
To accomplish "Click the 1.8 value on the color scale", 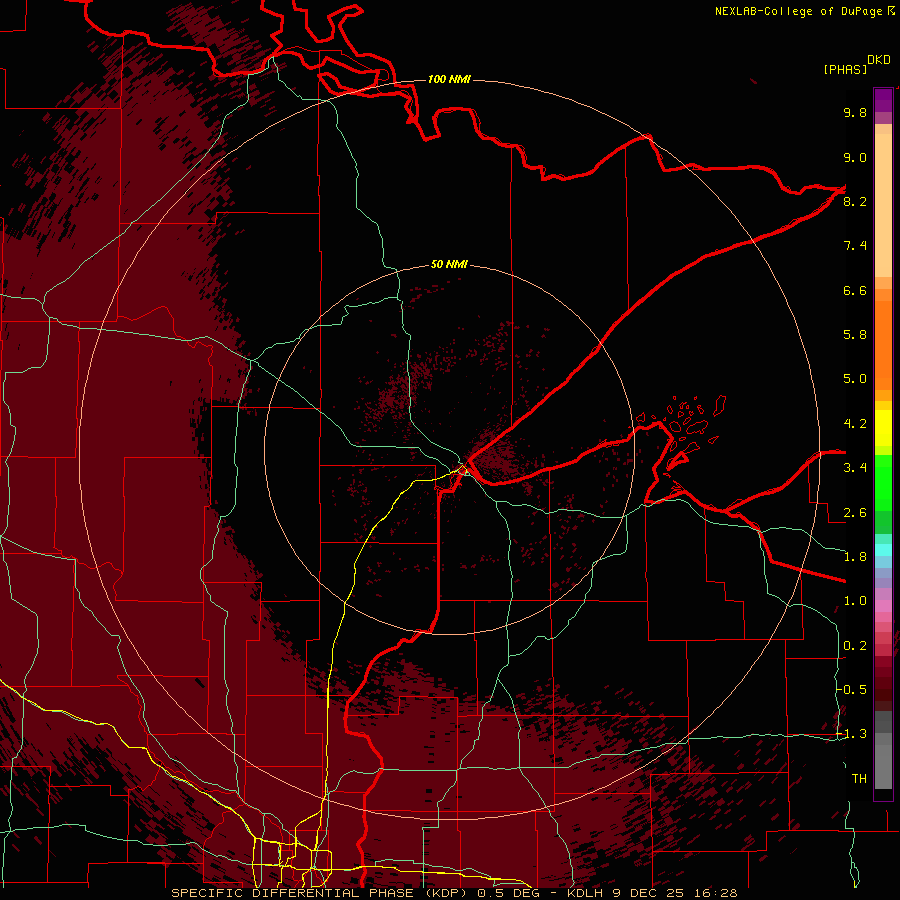I will coord(855,557).
